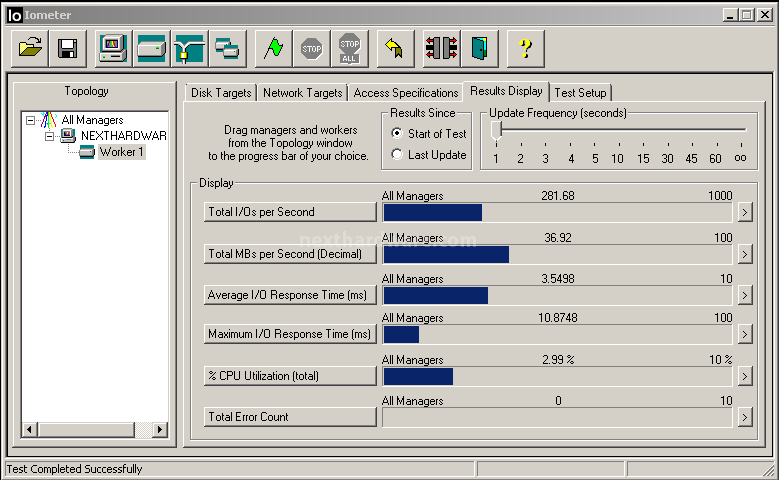Open About Iometer question mark icon
The image size is (779, 480).
(x=525, y=49)
